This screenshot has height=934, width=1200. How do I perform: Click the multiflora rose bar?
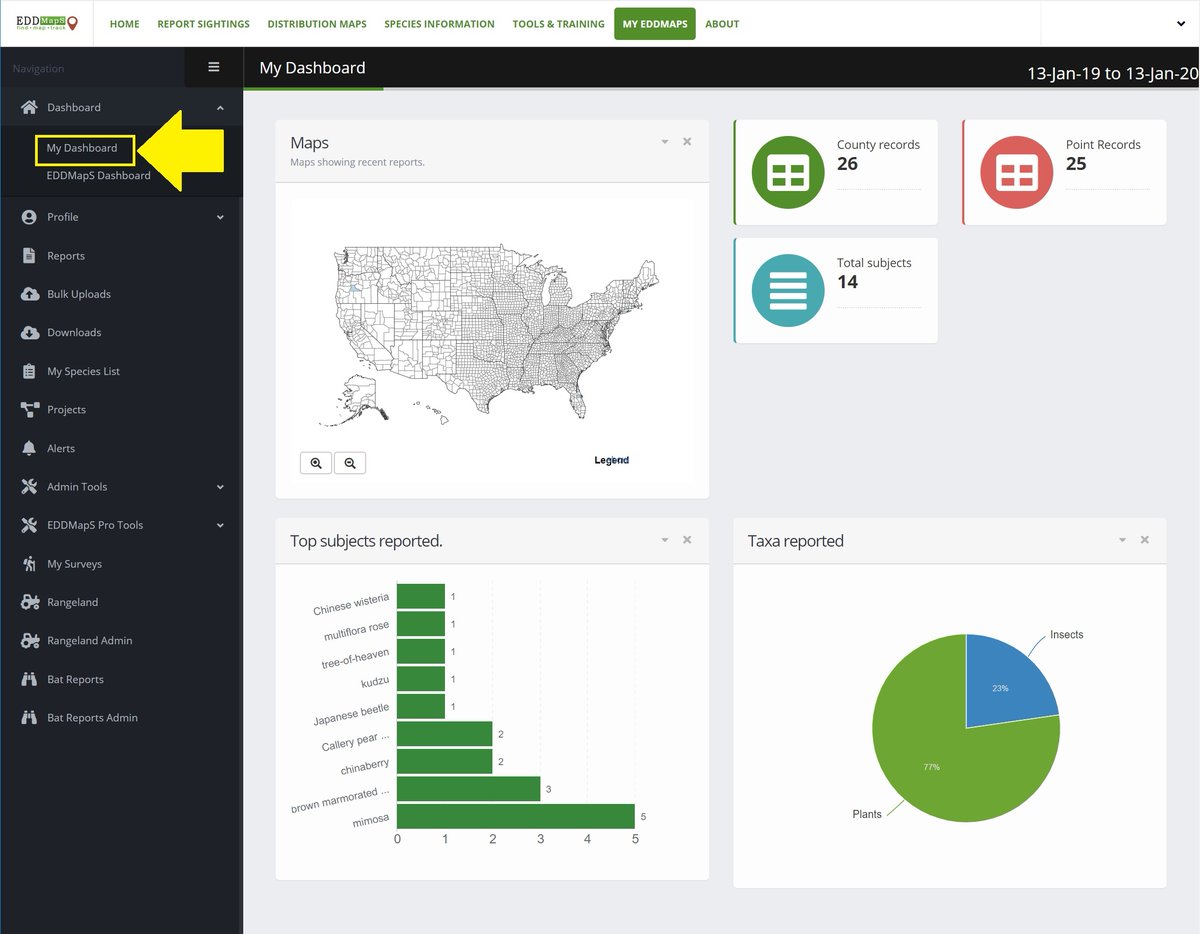(x=421, y=624)
